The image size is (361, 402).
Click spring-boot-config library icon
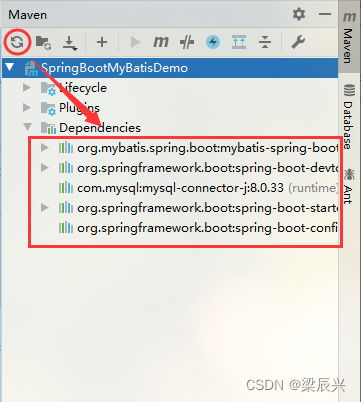click(x=66, y=228)
